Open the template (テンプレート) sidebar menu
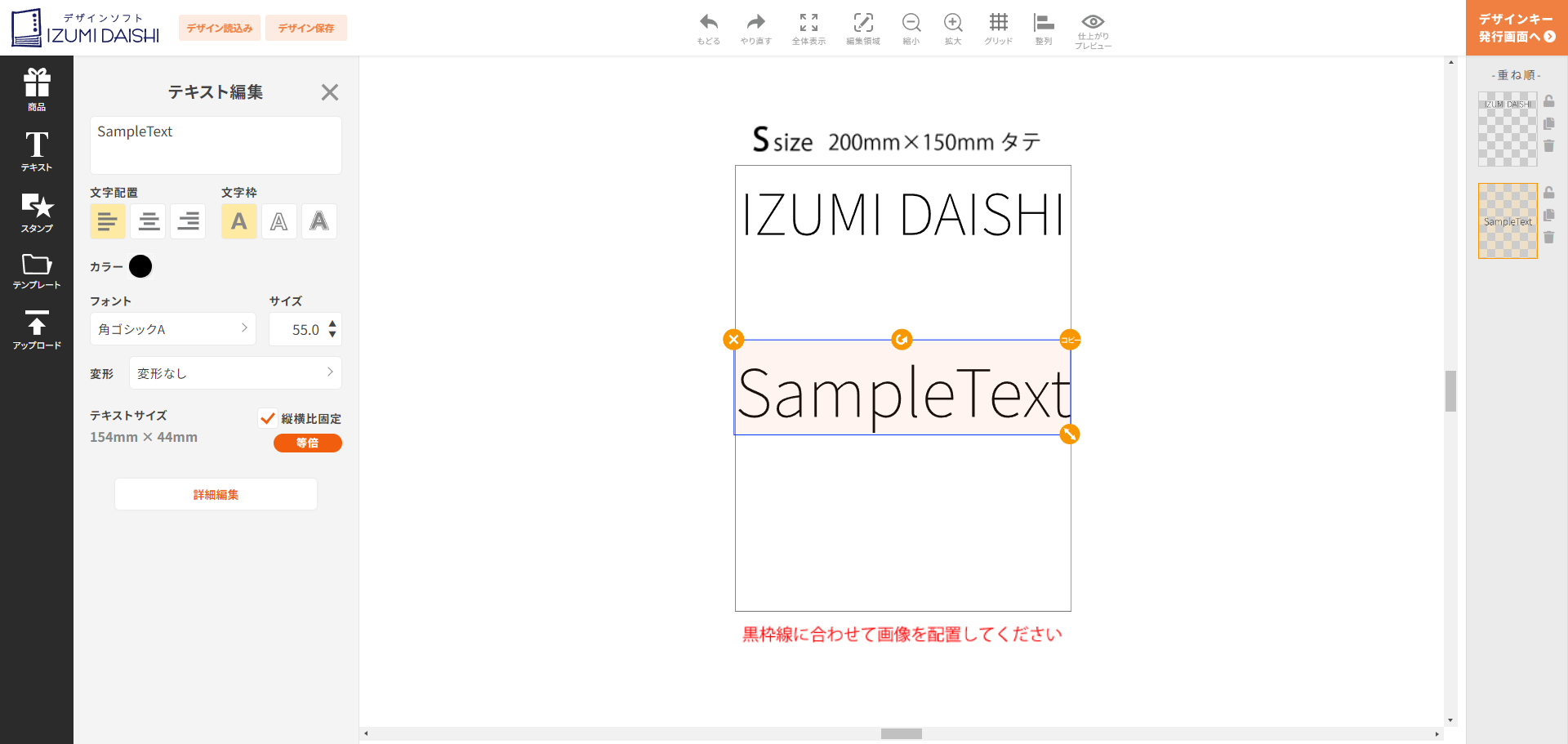Screen dimensions: 1568x744 pos(37,271)
